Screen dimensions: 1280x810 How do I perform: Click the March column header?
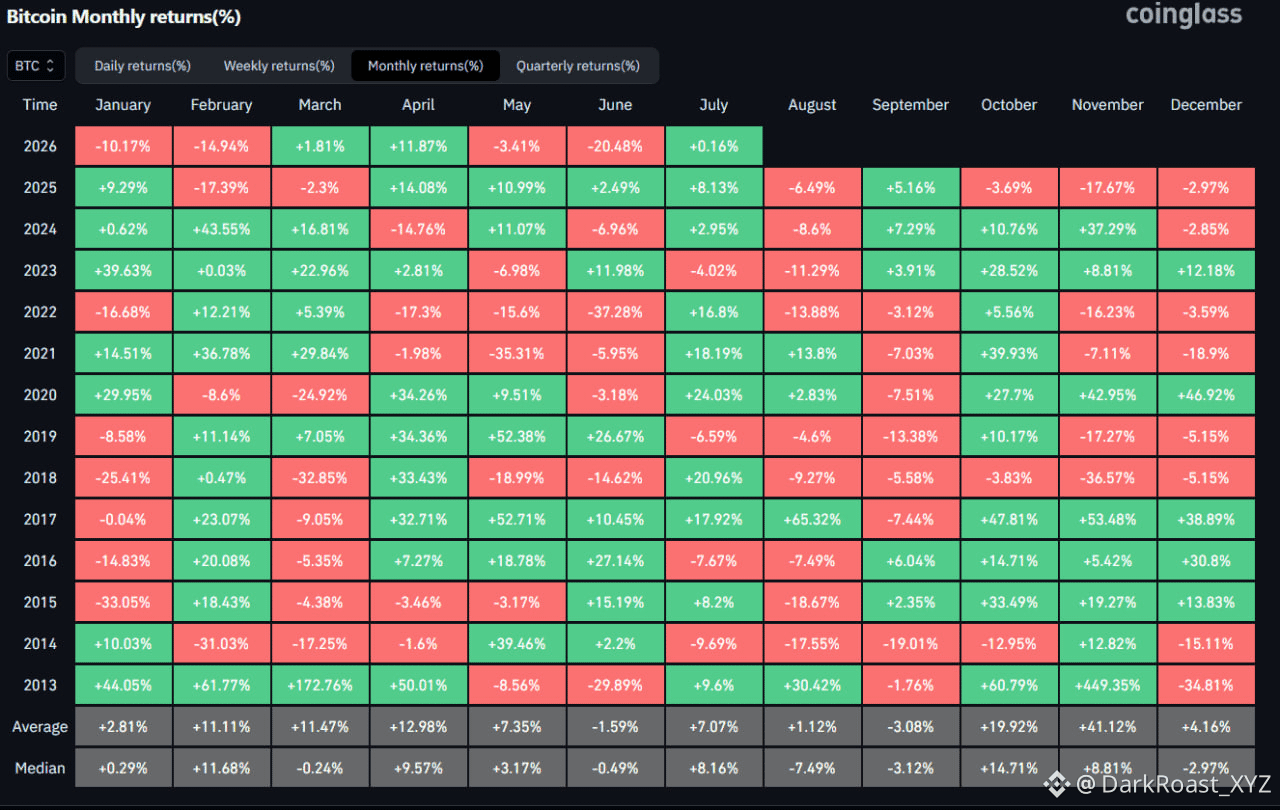pos(320,105)
